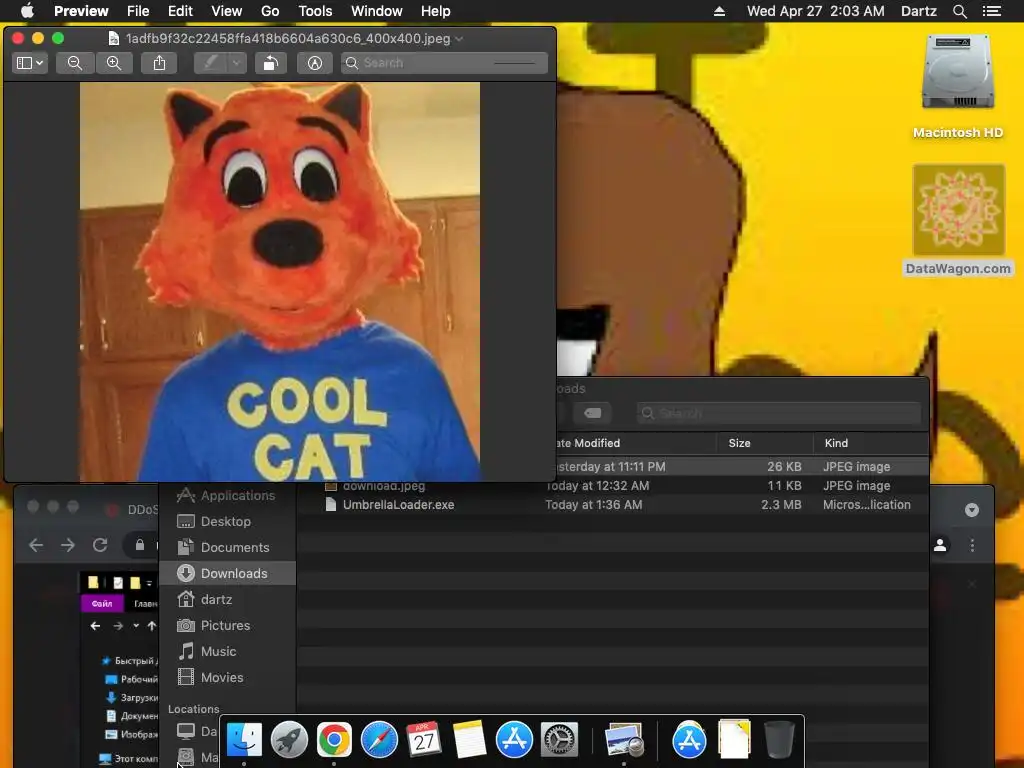Open Desktop in the Finder sidebar
Screen dimensions: 1024x768
pos(227,521)
